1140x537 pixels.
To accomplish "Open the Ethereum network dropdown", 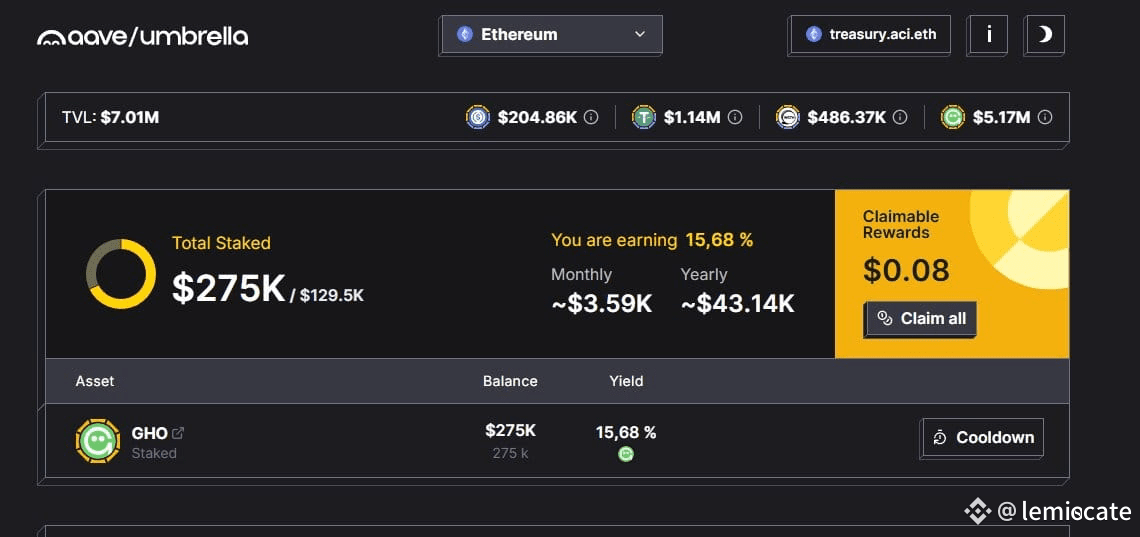I will coord(552,34).
